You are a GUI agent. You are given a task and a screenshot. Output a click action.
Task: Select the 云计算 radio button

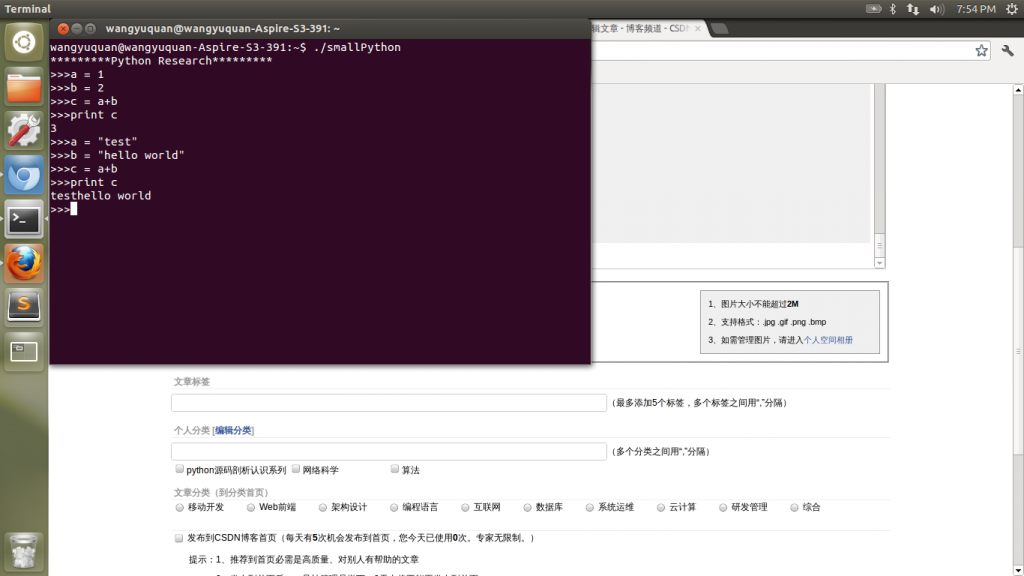[x=661, y=507]
